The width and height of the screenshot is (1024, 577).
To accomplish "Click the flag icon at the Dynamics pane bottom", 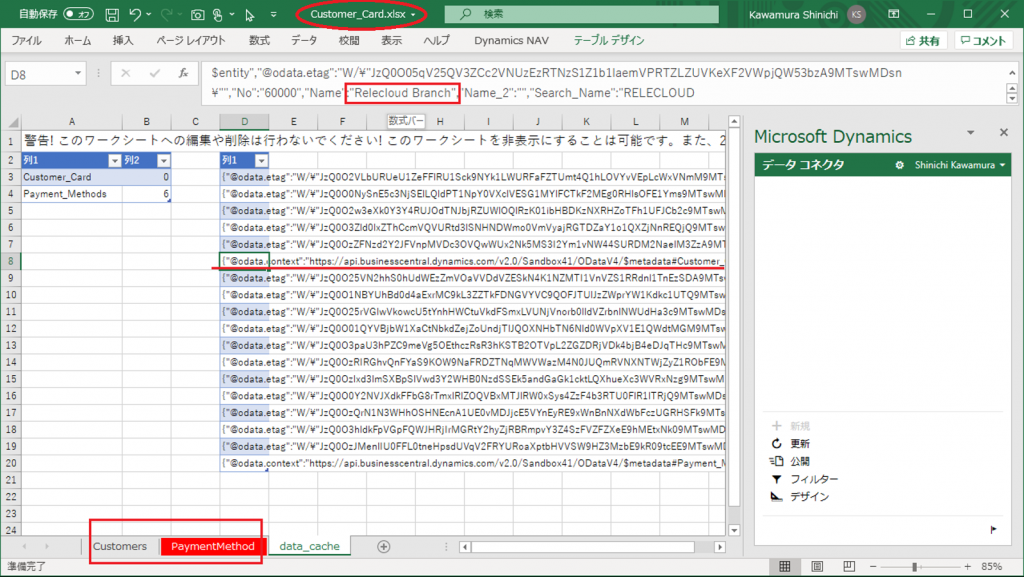I will 993,529.
